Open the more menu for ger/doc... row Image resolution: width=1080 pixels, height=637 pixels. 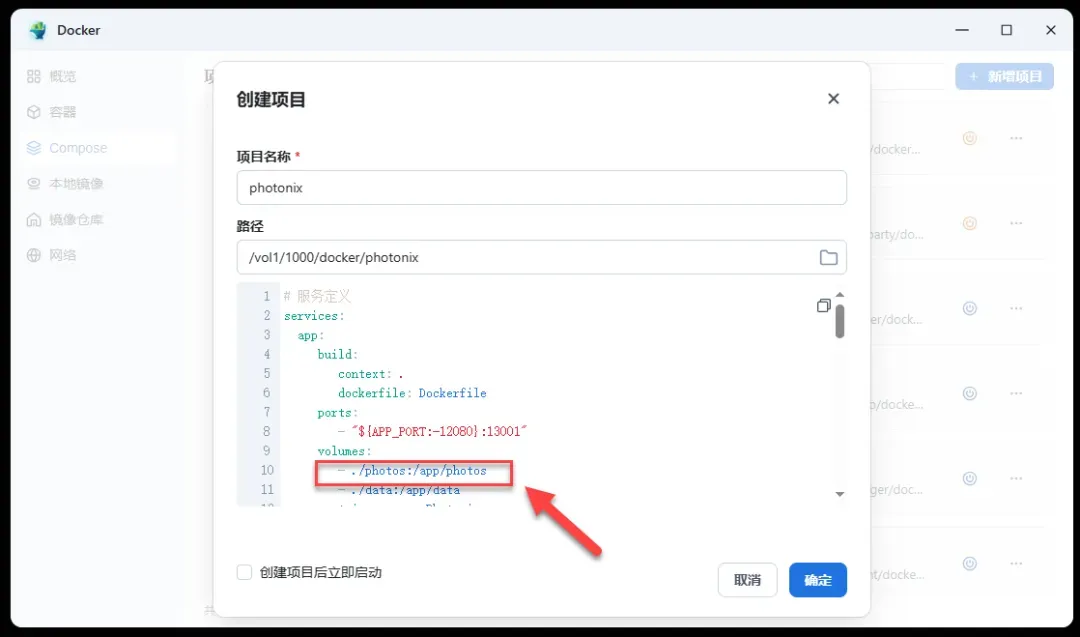pyautogui.click(x=1016, y=479)
